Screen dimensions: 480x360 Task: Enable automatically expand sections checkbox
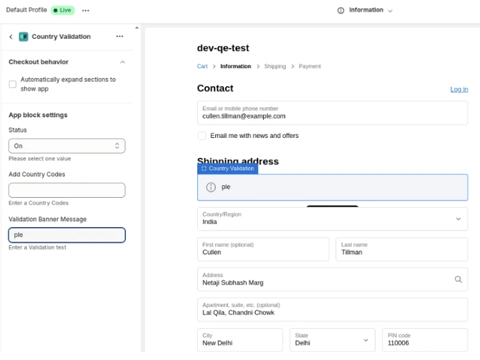pyautogui.click(x=13, y=84)
